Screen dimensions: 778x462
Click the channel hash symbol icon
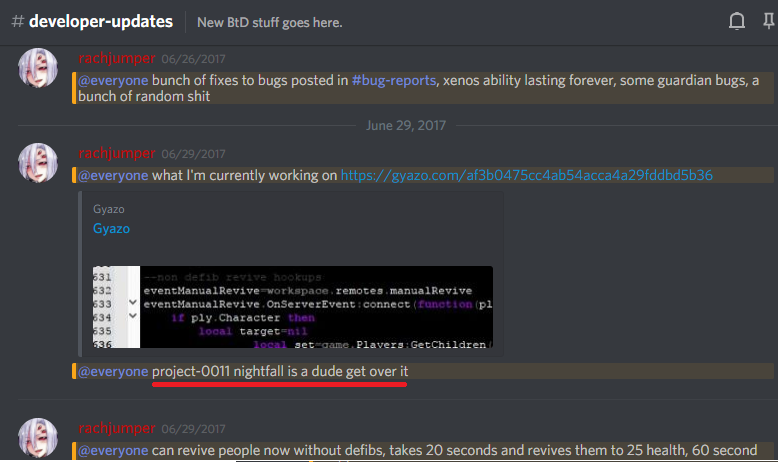click(x=16, y=21)
